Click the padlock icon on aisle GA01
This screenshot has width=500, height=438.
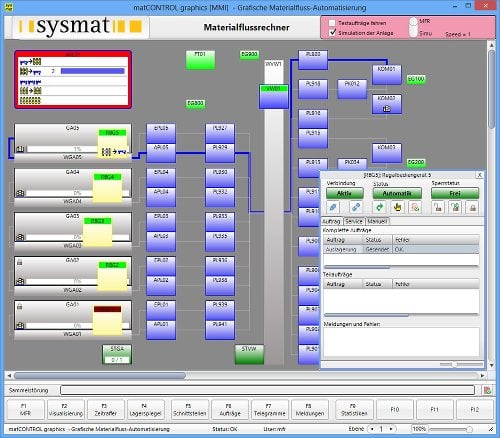click(20, 307)
